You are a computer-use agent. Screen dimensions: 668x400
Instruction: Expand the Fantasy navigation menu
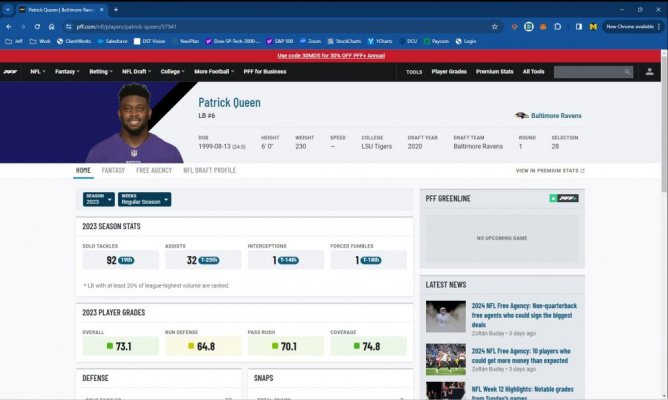[67, 72]
